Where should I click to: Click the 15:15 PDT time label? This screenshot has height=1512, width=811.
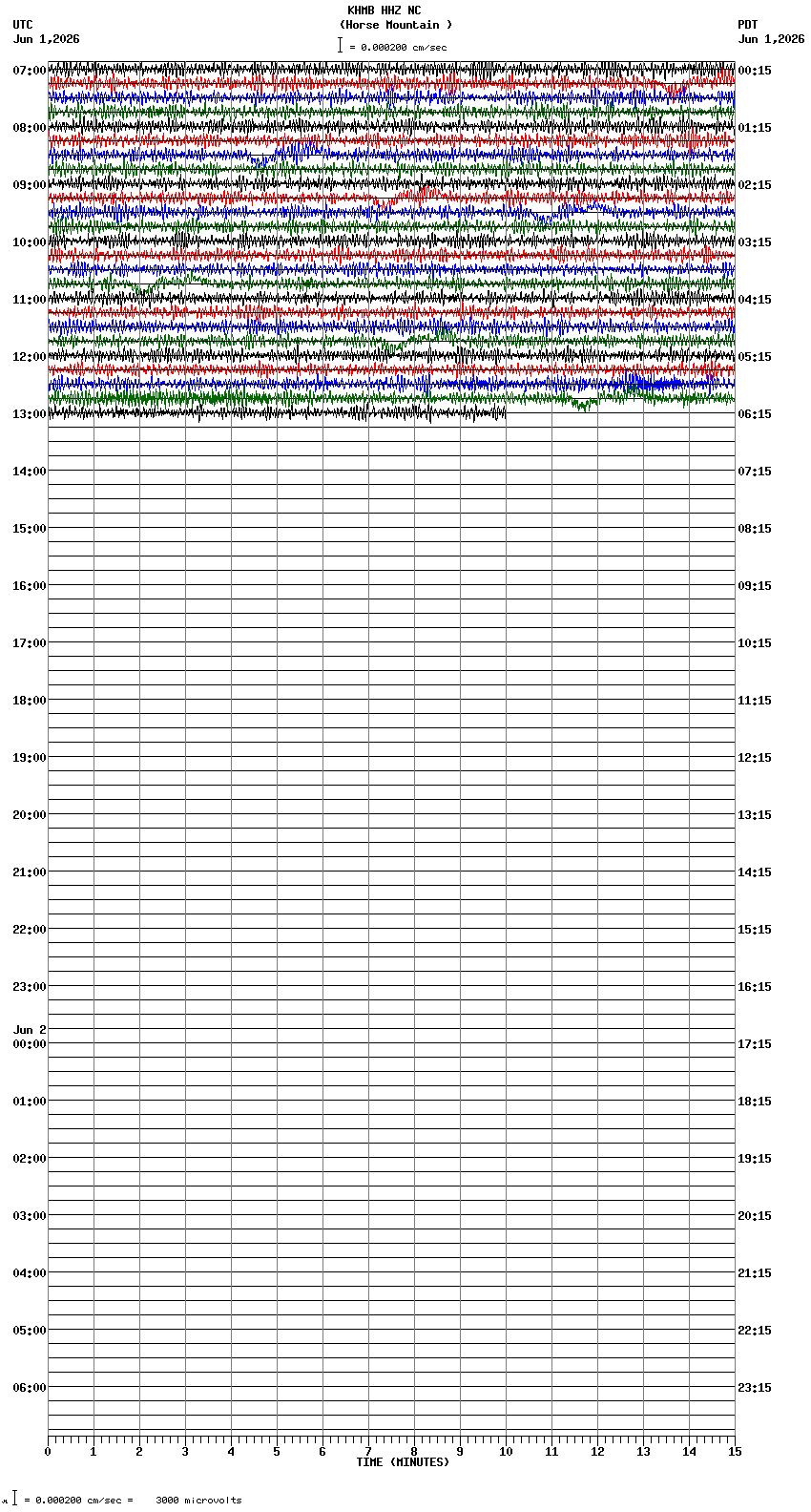click(755, 930)
